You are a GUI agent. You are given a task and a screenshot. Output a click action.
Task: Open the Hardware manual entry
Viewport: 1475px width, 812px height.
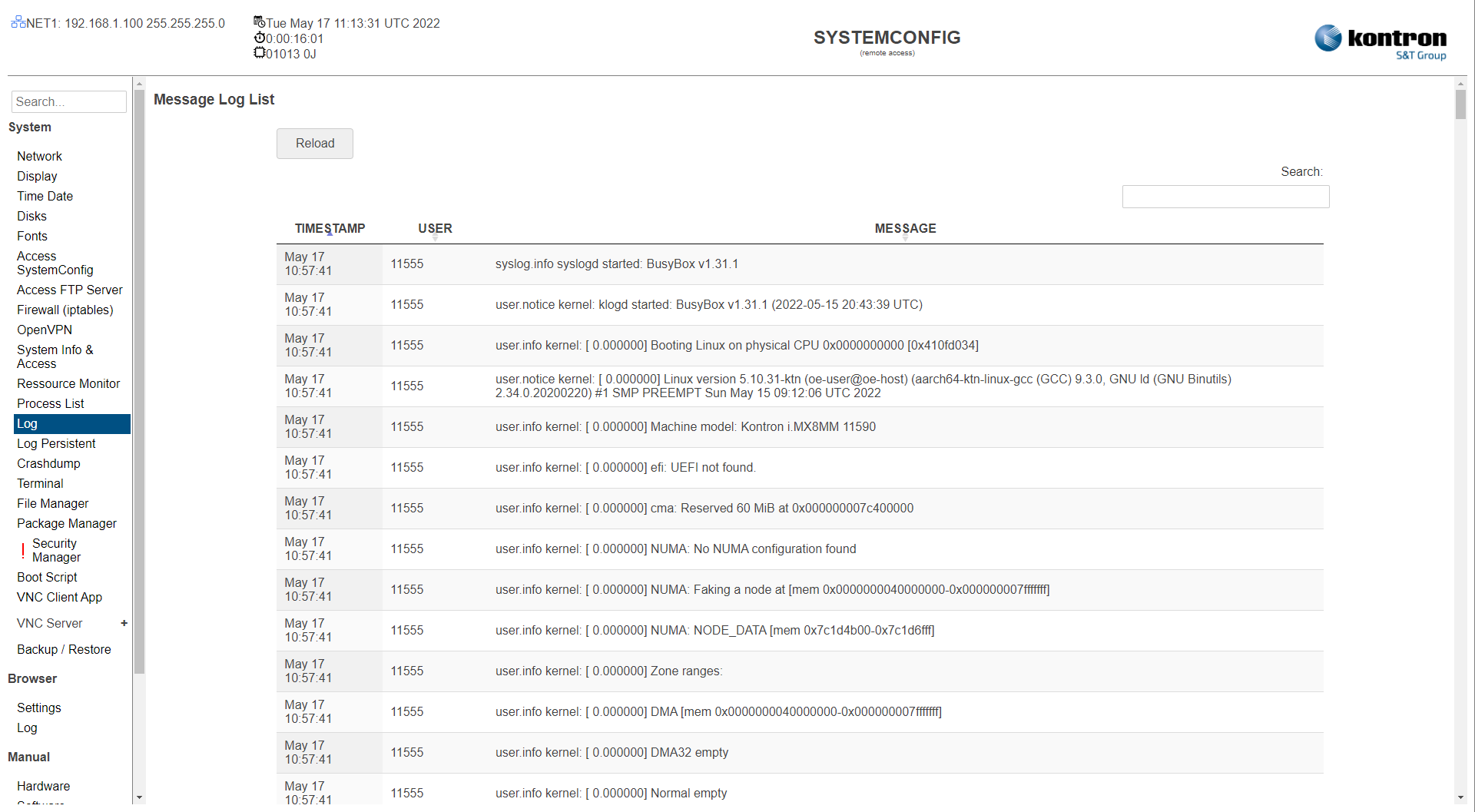point(43,786)
